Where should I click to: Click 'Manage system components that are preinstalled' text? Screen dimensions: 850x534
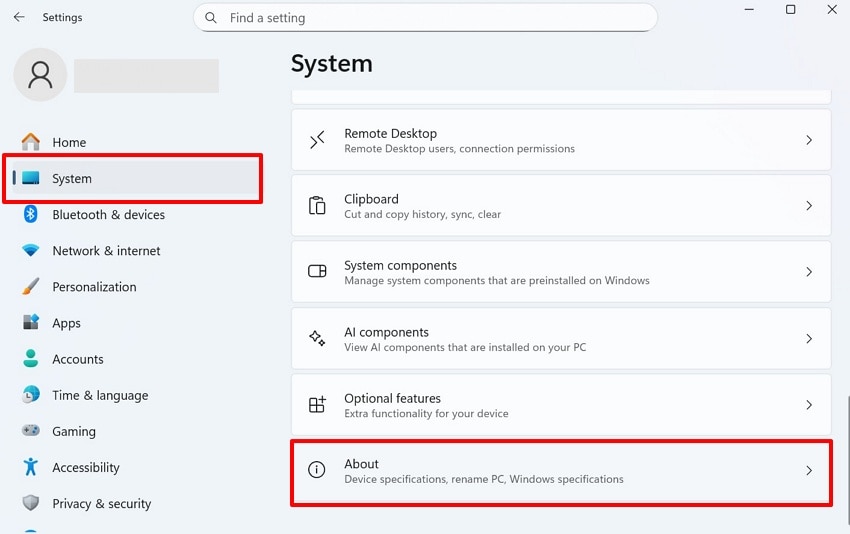point(497,280)
